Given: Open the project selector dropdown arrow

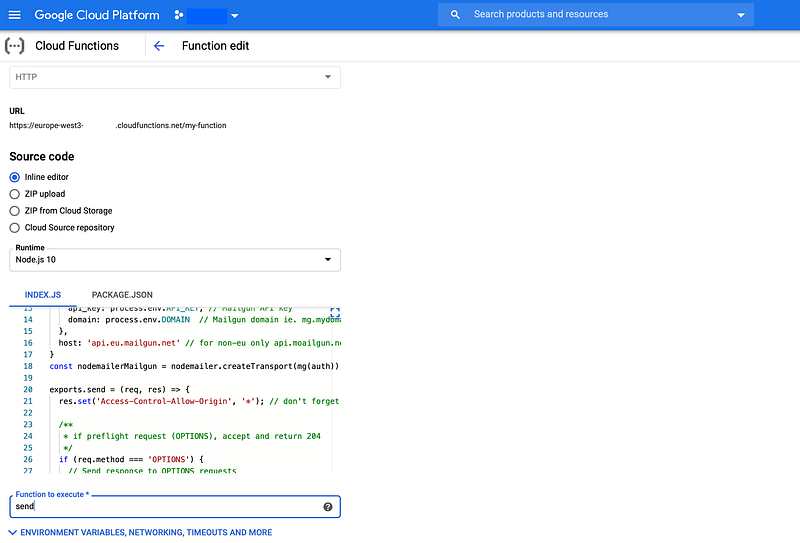Looking at the screenshot, I should (x=235, y=16).
